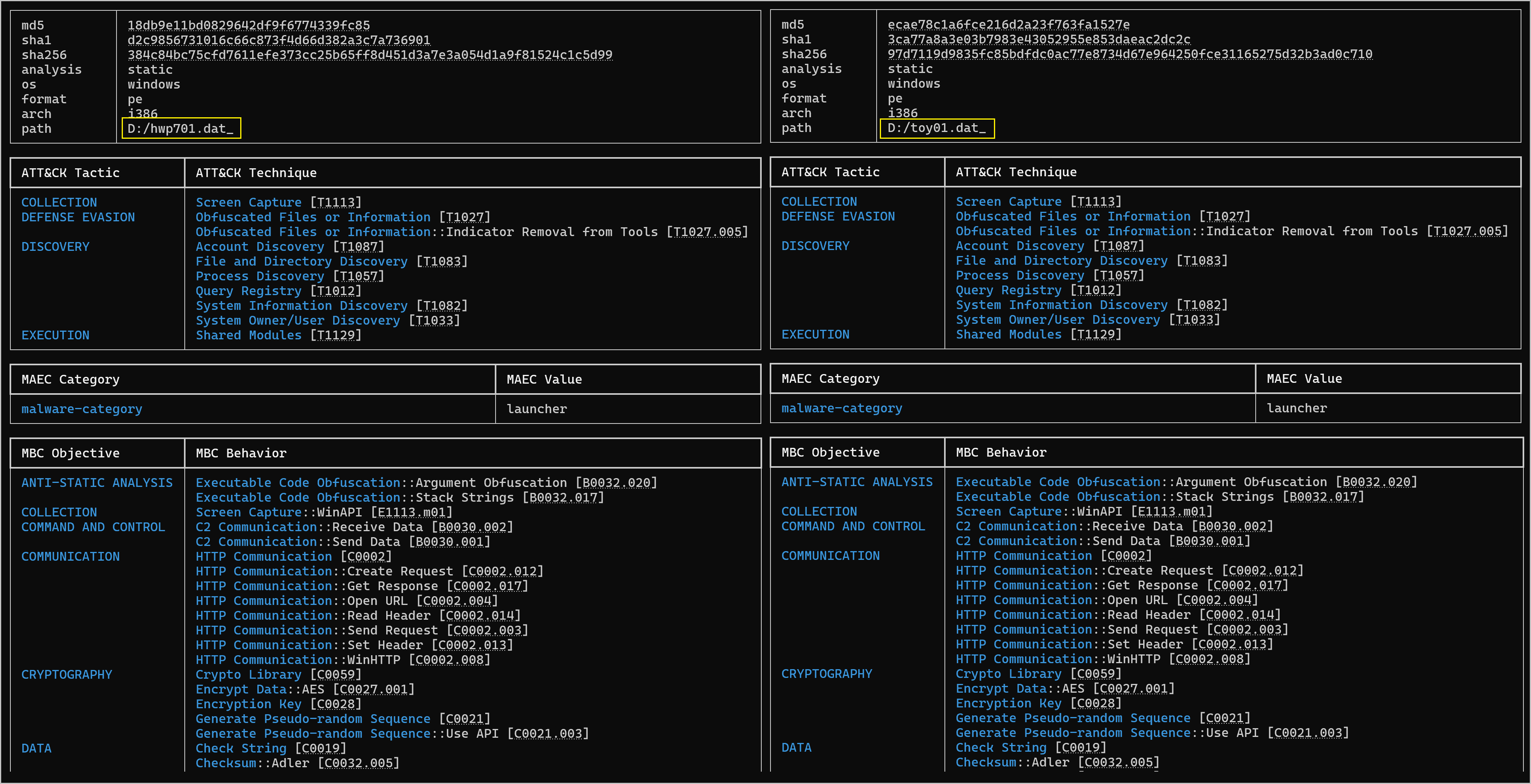This screenshot has width=1531, height=784.
Task: Click left HTTP Communication WinHTTP C0002.008
Action: click(343, 660)
